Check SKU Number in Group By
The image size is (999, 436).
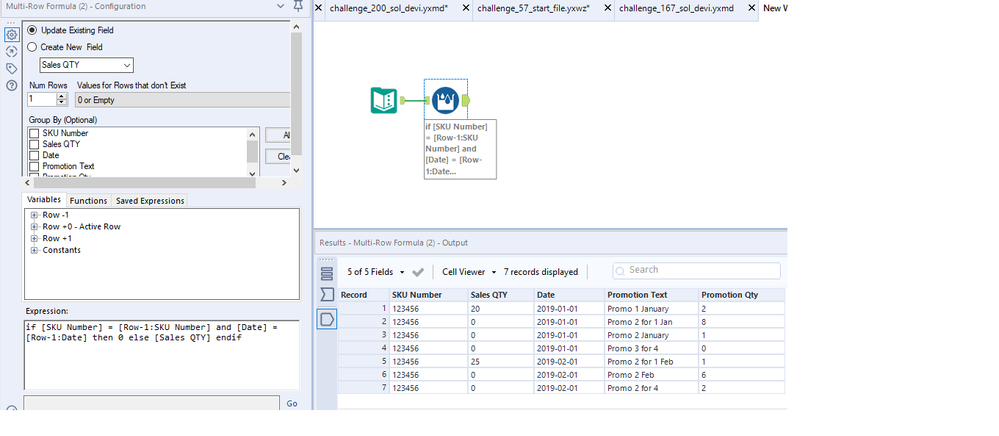(x=34, y=133)
